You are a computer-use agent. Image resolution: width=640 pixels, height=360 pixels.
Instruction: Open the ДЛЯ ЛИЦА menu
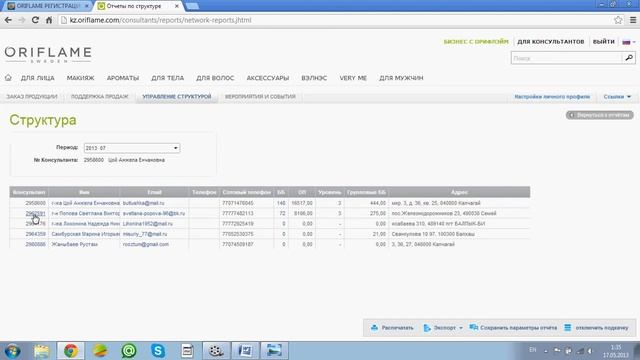[38, 78]
